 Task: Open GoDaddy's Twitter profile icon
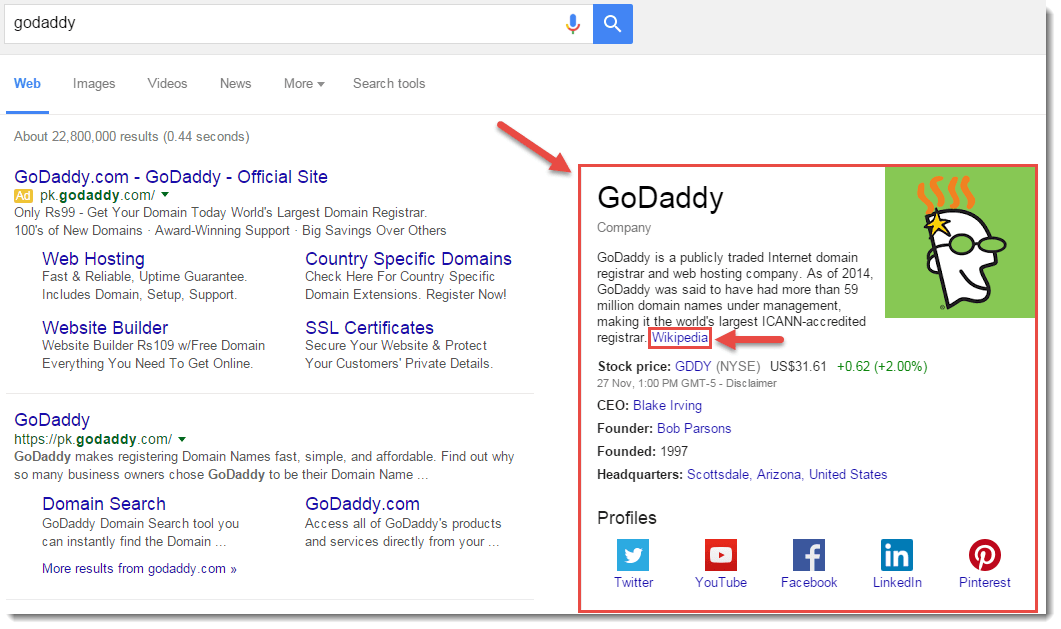(633, 555)
